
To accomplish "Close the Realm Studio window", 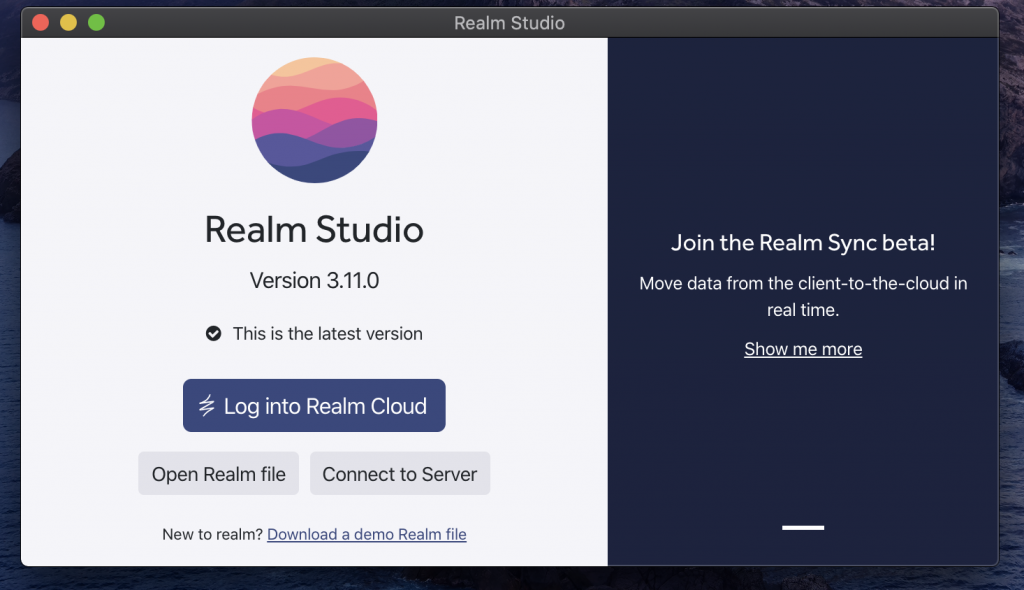I will point(40,22).
